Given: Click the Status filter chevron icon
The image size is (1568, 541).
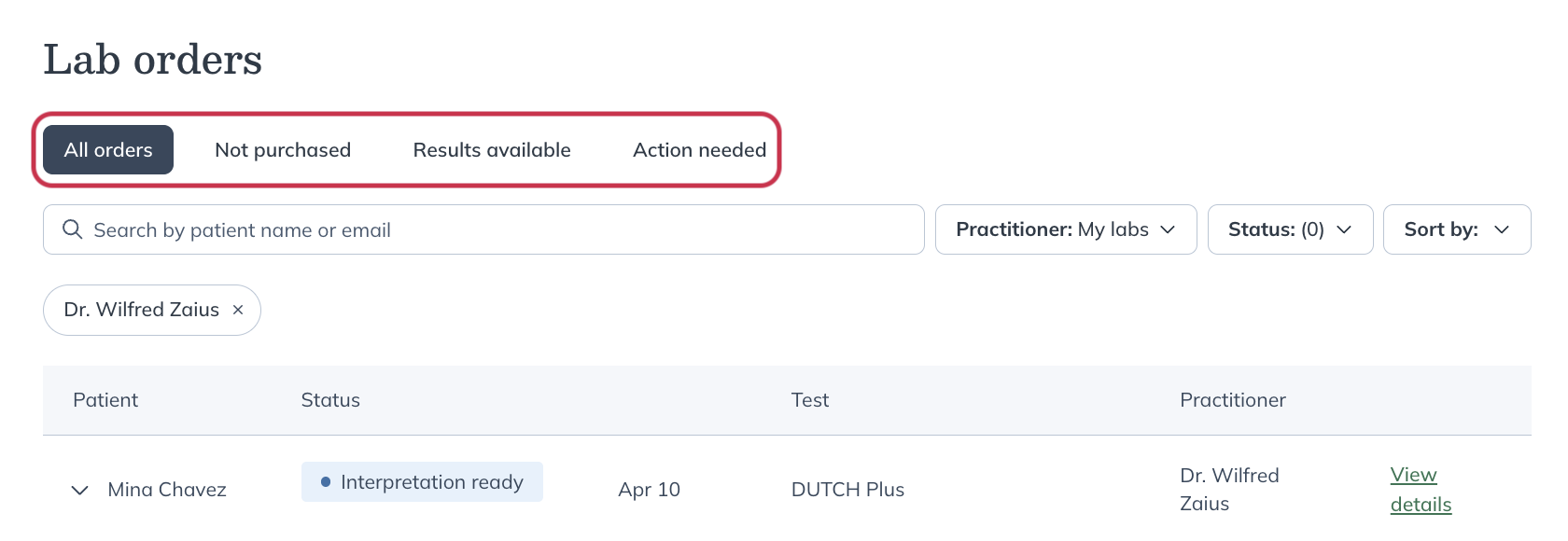Looking at the screenshot, I should point(1344,229).
